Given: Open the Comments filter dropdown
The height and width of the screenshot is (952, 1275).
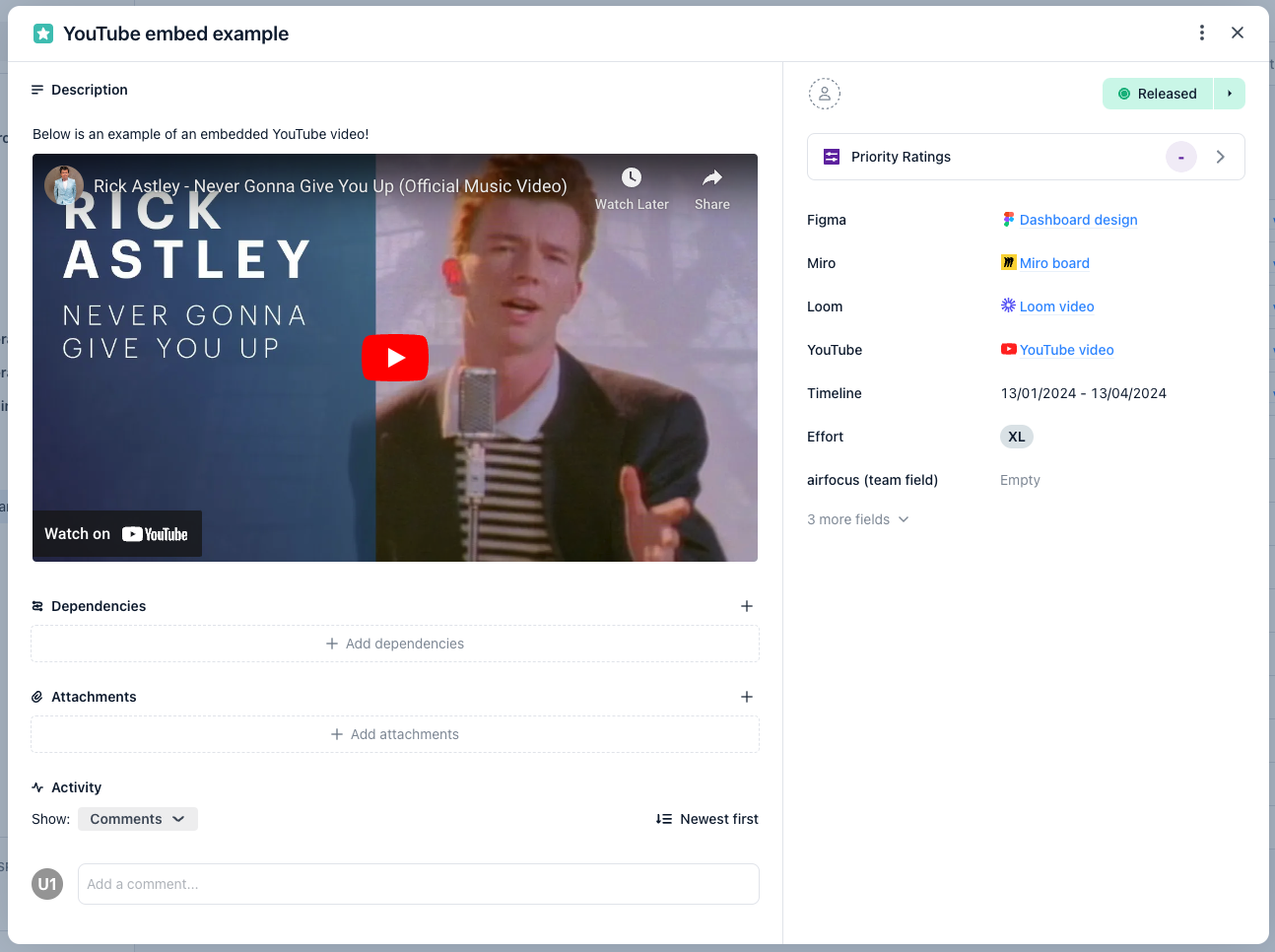Looking at the screenshot, I should 138,819.
